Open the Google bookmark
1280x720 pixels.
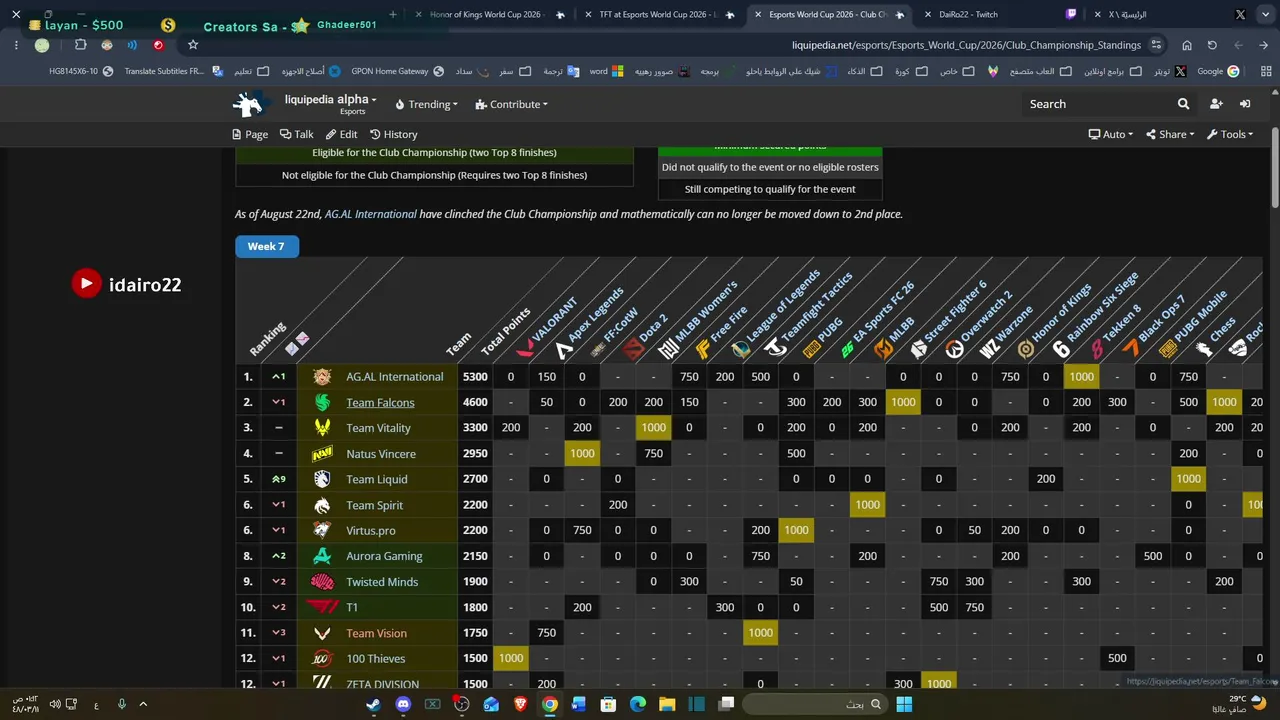click(x=1219, y=72)
